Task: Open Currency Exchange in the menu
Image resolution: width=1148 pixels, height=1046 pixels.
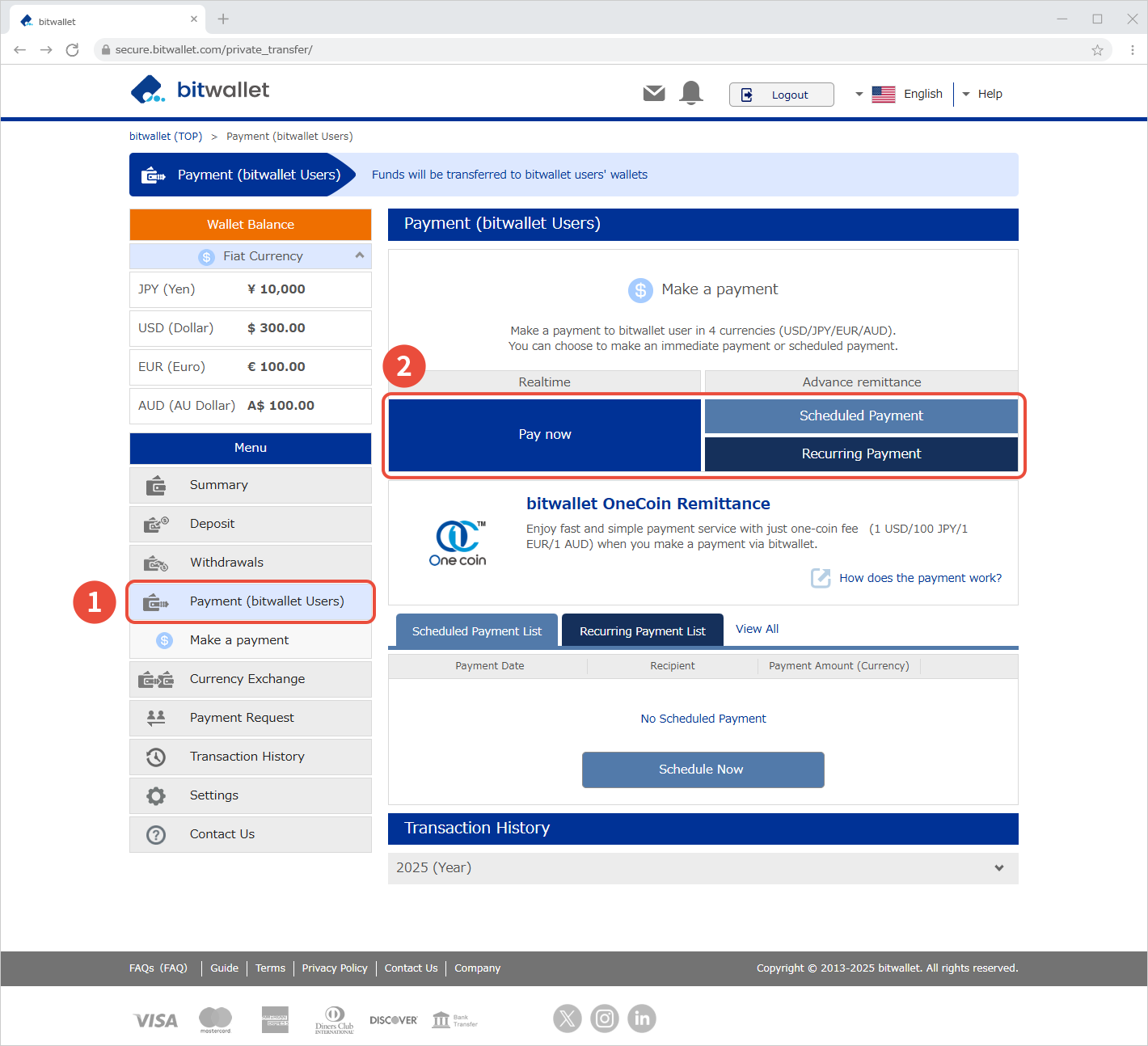Action: click(251, 679)
